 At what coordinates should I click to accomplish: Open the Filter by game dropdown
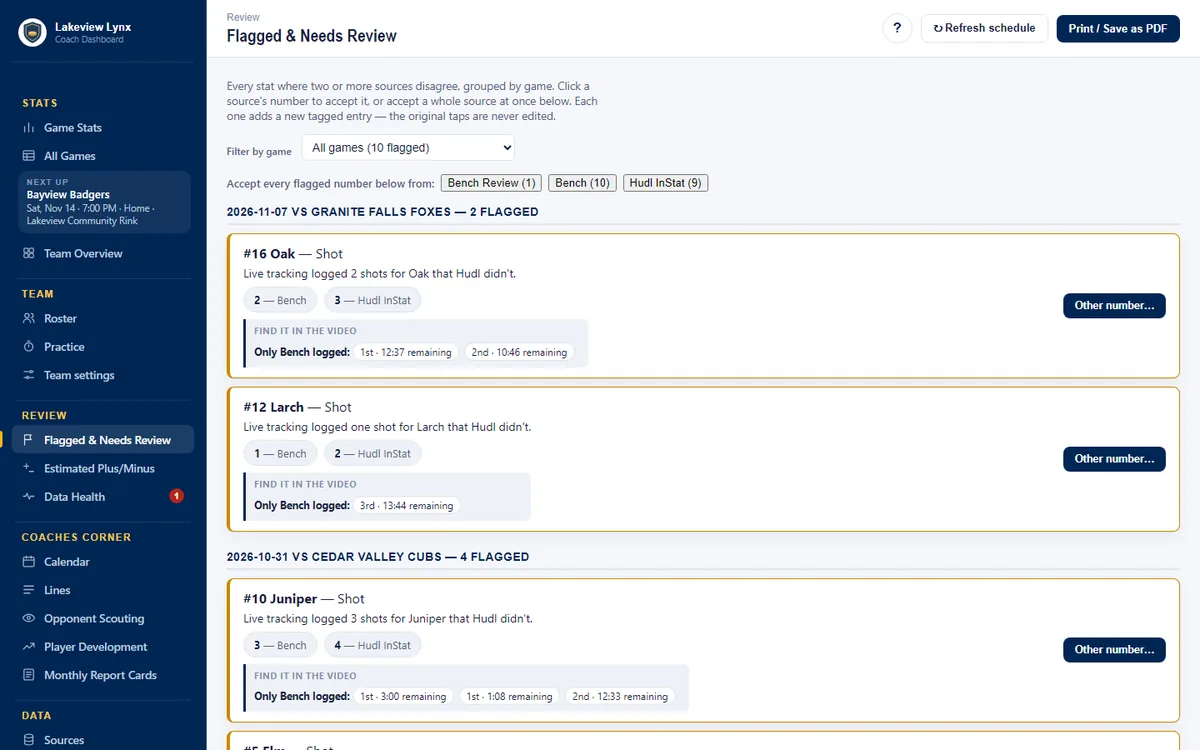pos(408,148)
